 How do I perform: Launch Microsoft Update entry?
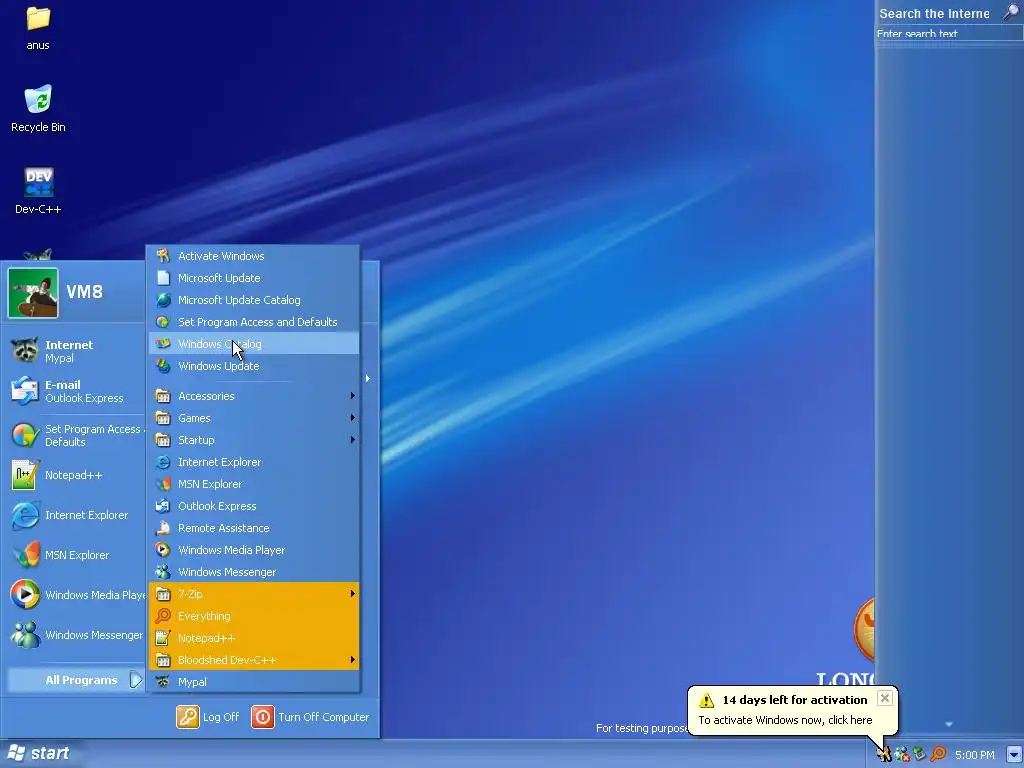[x=254, y=278]
